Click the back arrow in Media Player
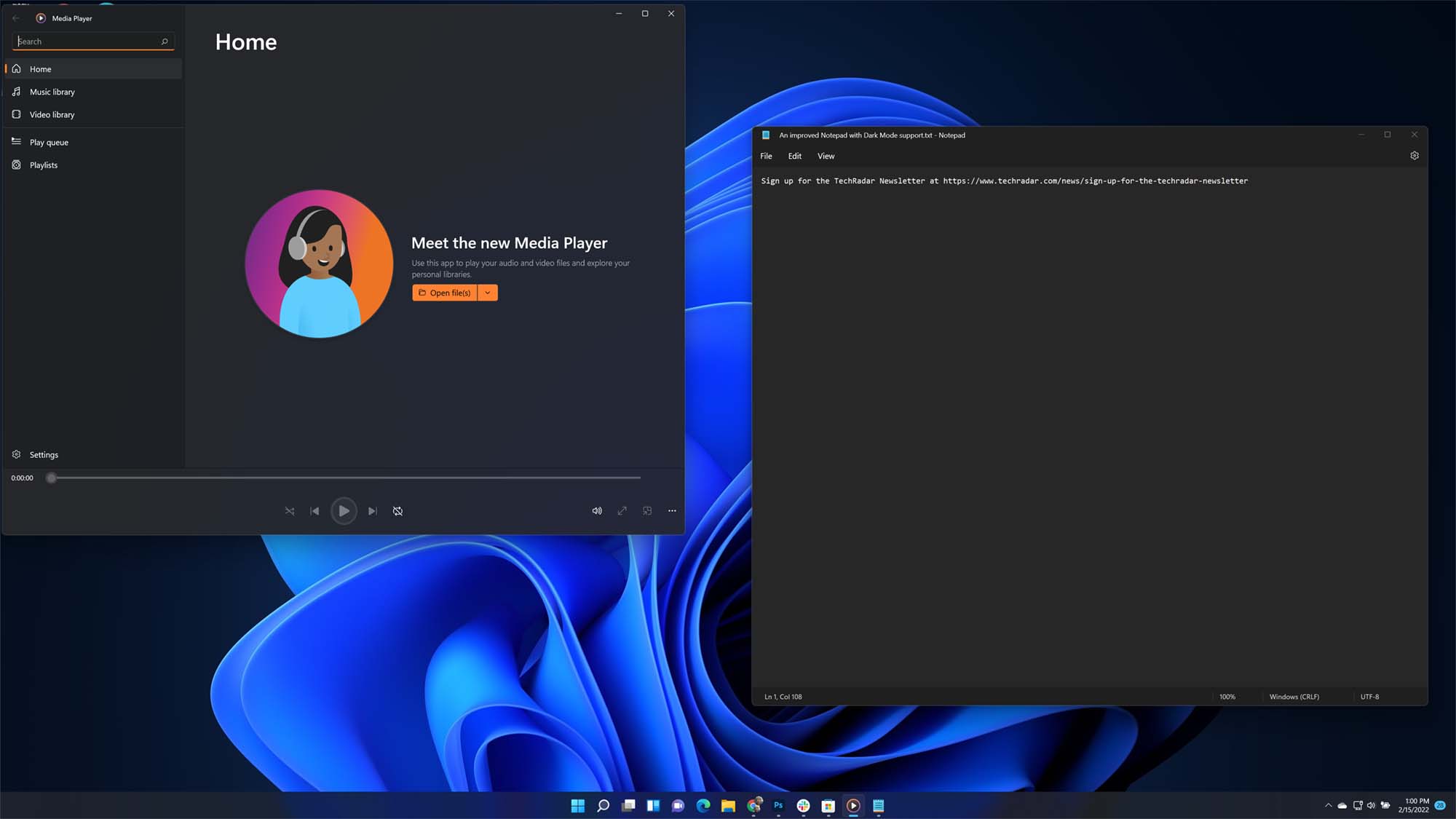This screenshot has width=1456, height=819. point(16,18)
